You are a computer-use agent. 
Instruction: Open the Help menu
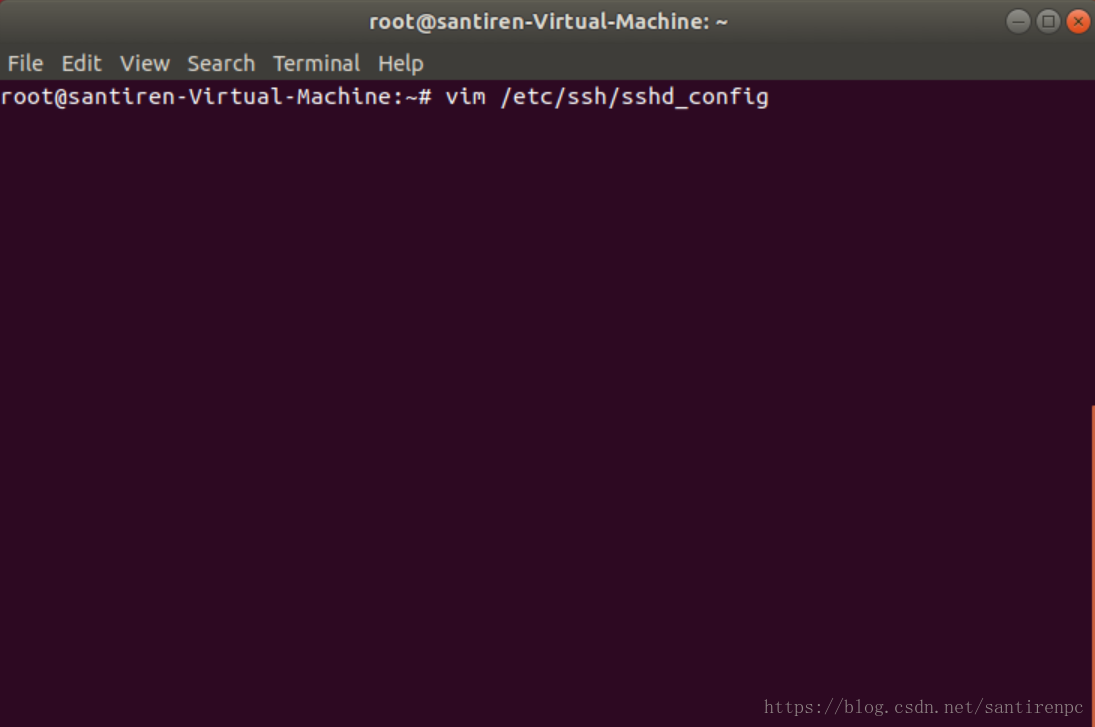[400, 63]
